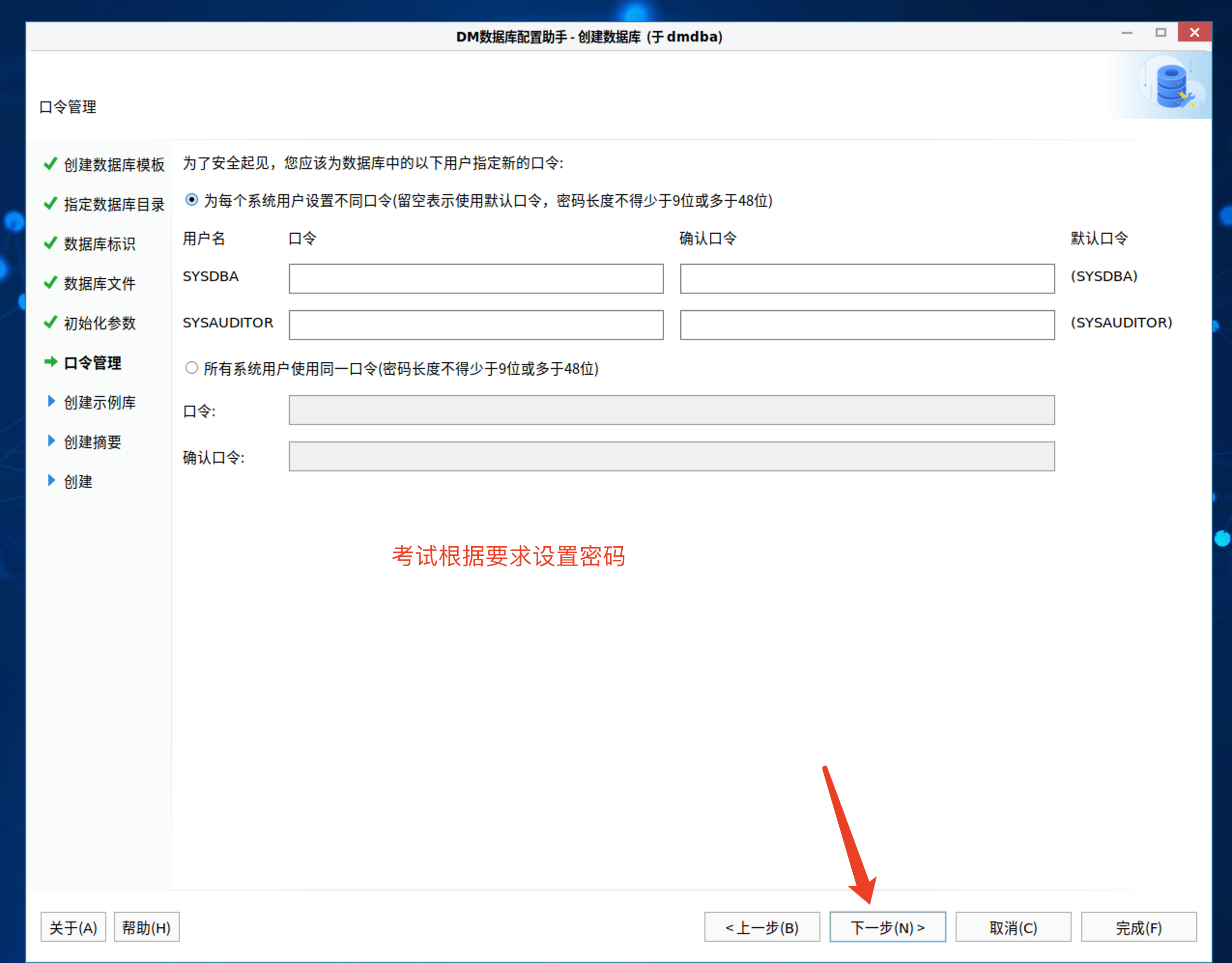Click the 完成(F) button

(1138, 927)
